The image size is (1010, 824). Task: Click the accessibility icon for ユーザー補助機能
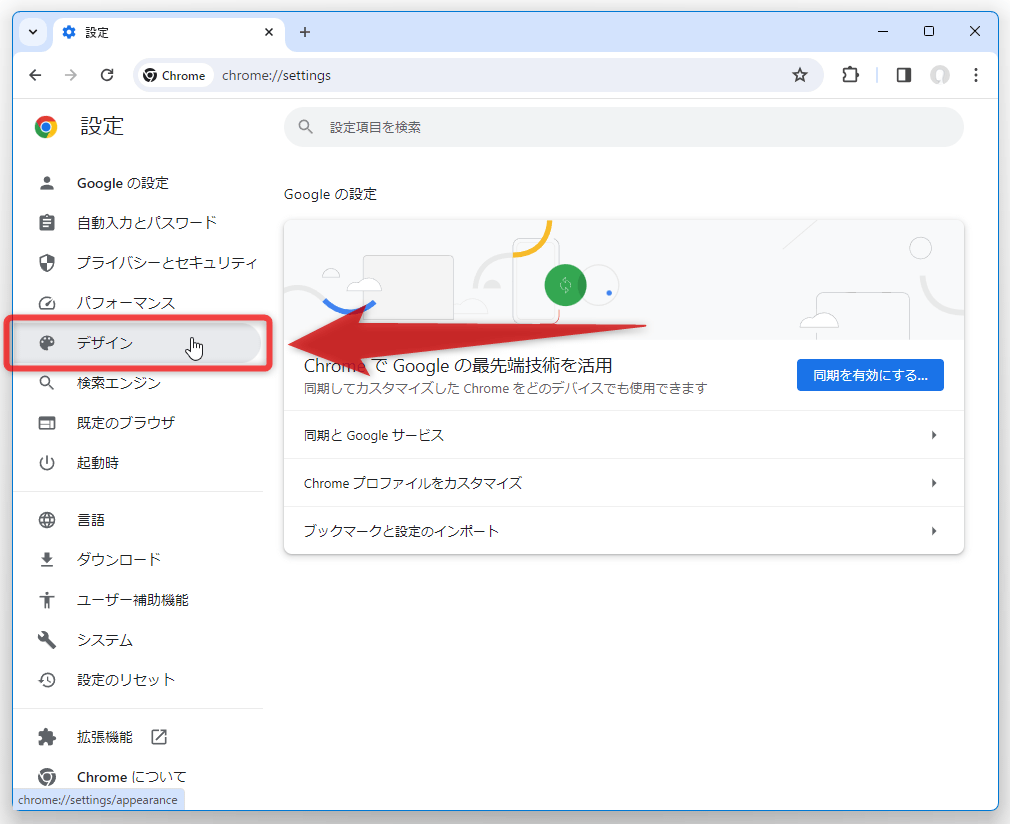pos(47,600)
